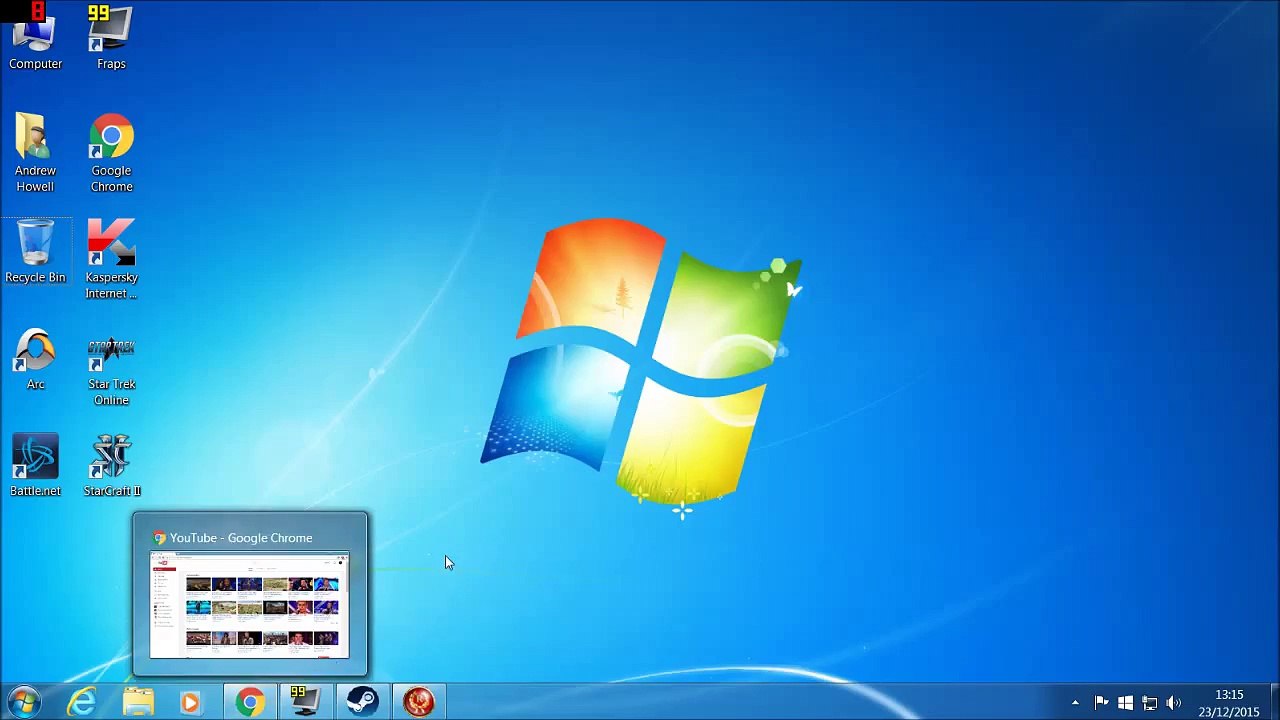Click the Fraps taskbar button
Screen dimensions: 1280x720
pyautogui.click(x=306, y=701)
